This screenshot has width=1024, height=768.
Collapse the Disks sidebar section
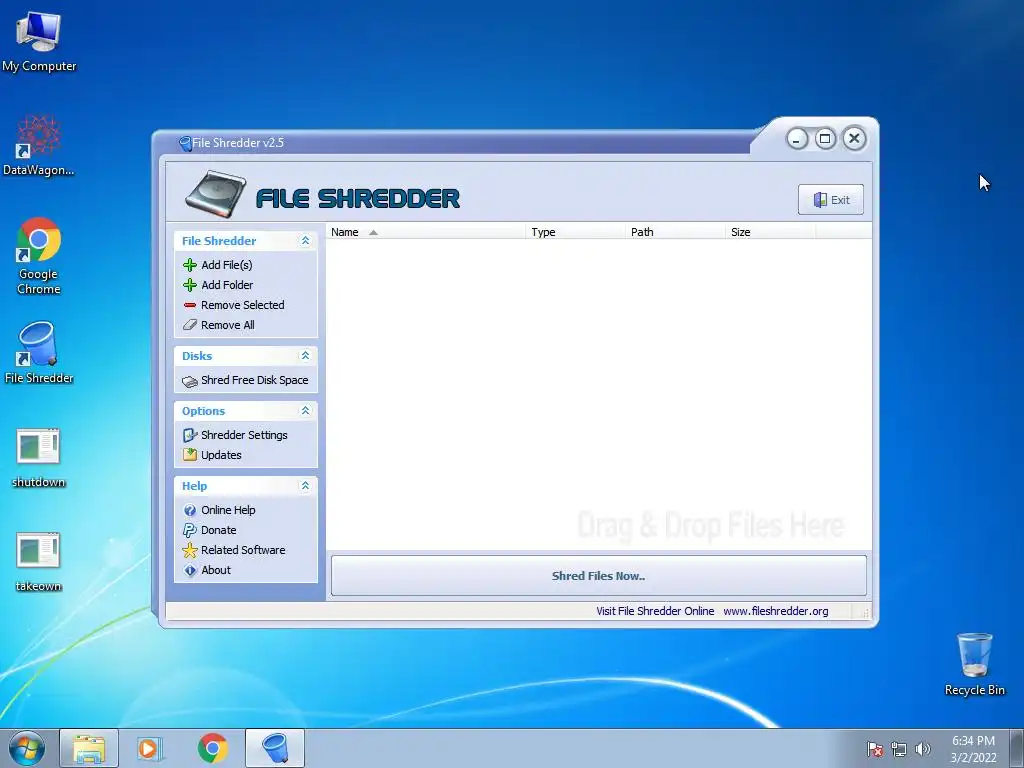(305, 356)
